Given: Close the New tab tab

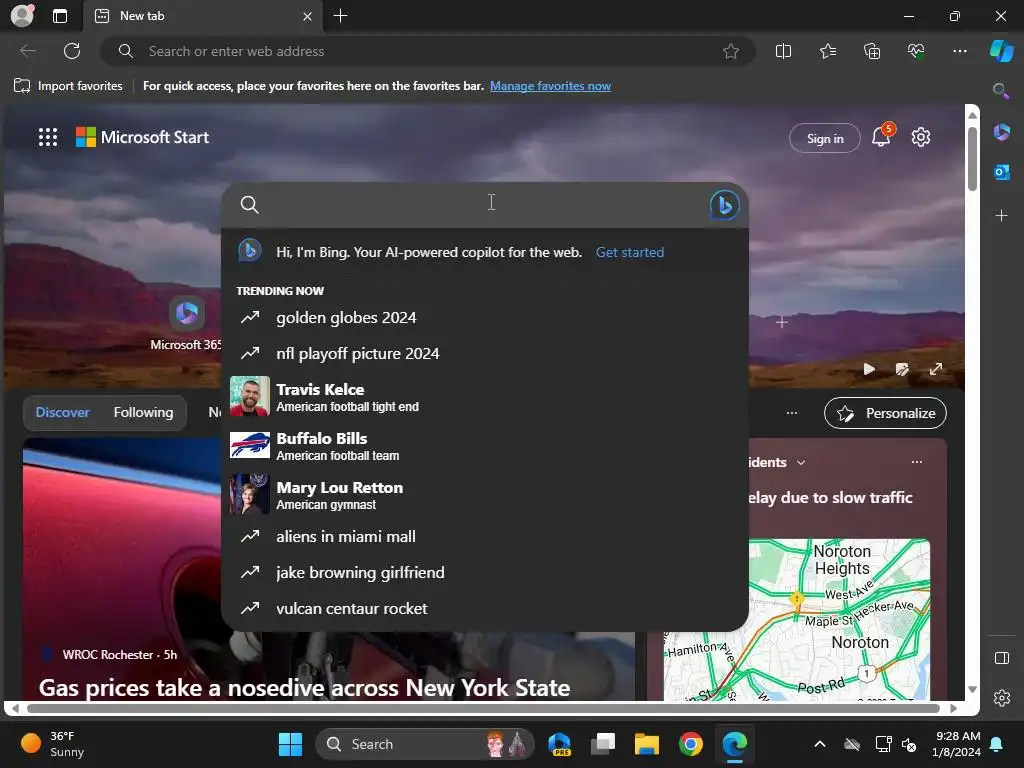Looking at the screenshot, I should tap(307, 16).
